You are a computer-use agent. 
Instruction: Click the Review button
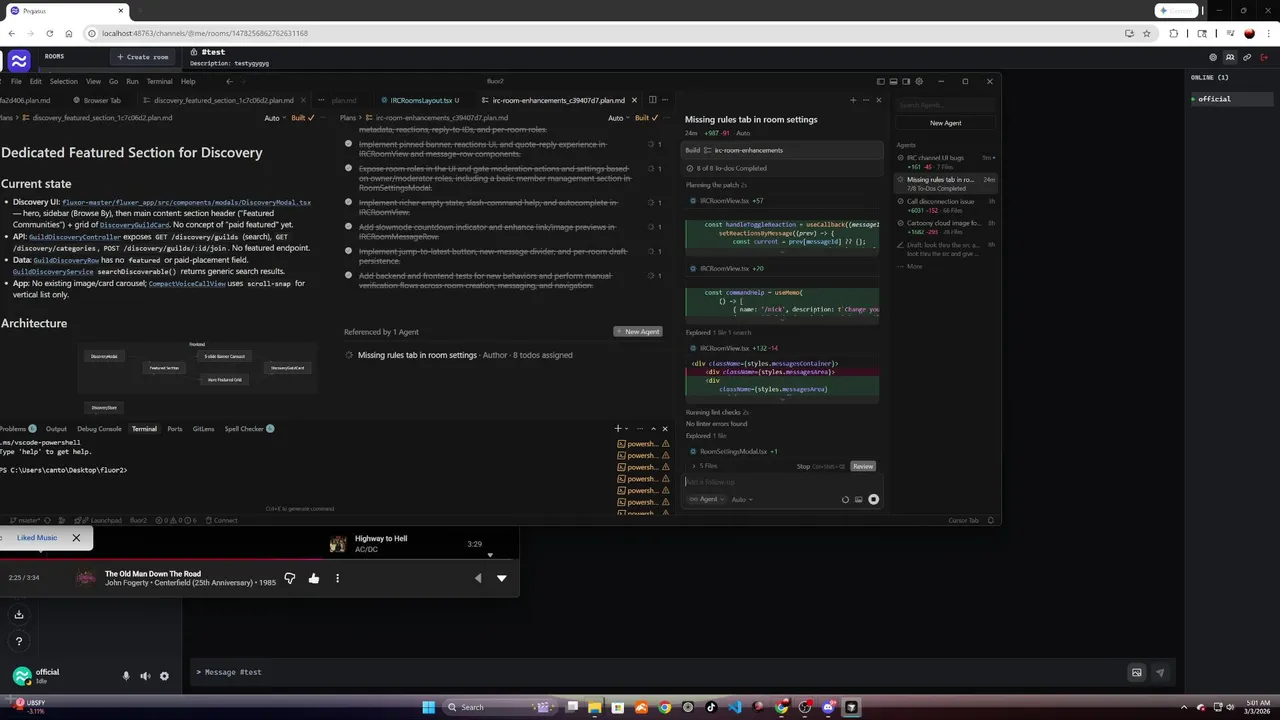tap(863, 466)
